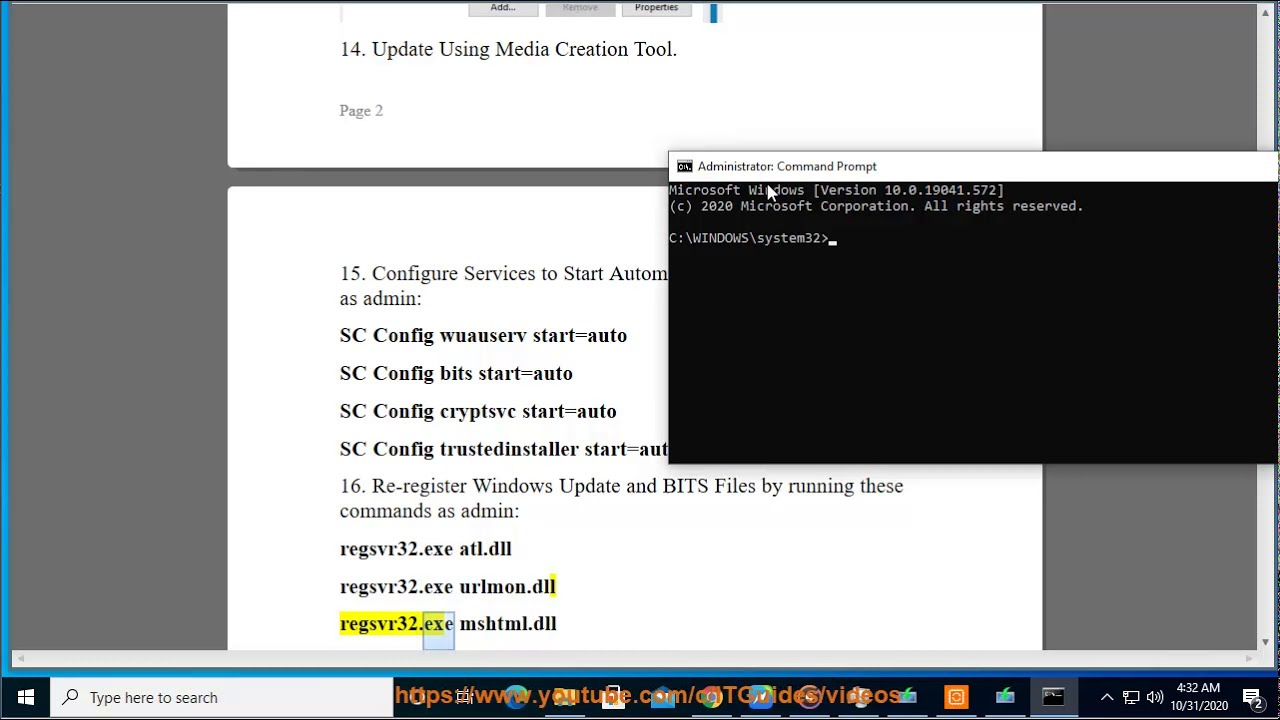Viewport: 1280px width, 720px height.
Task: Open the network tray icon
Action: (x=1131, y=697)
